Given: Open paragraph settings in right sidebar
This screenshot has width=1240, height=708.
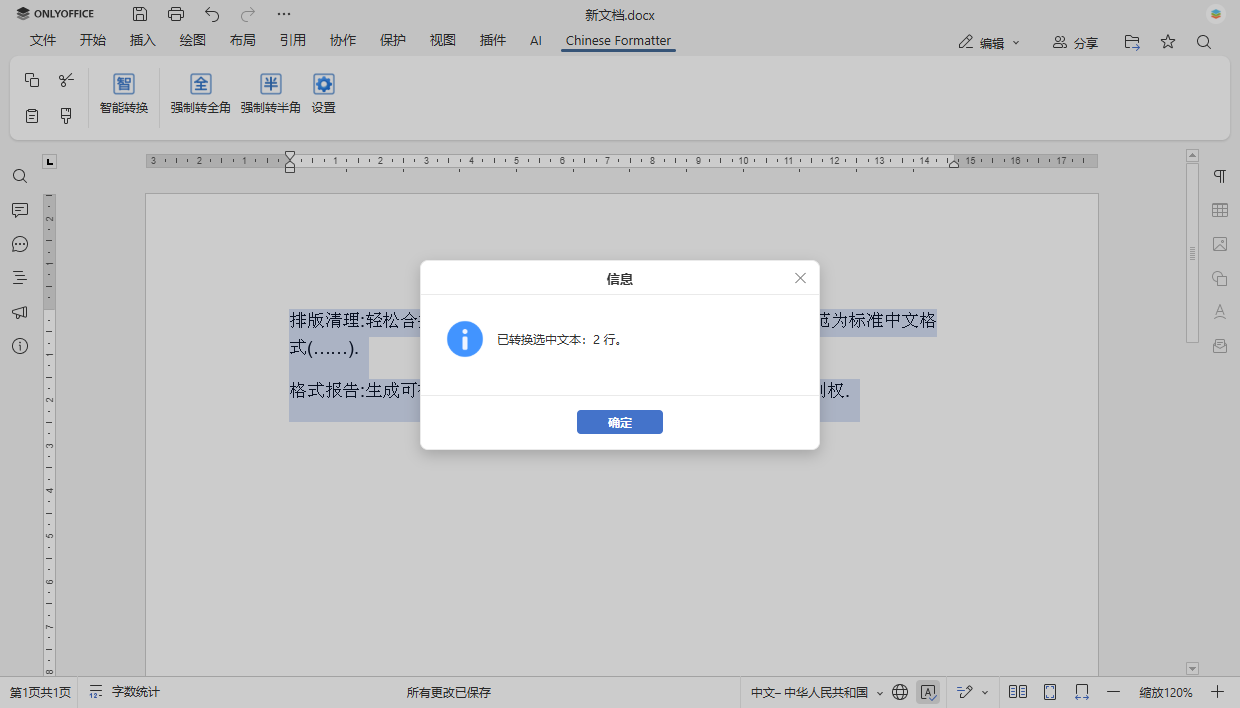Looking at the screenshot, I should click(1220, 176).
